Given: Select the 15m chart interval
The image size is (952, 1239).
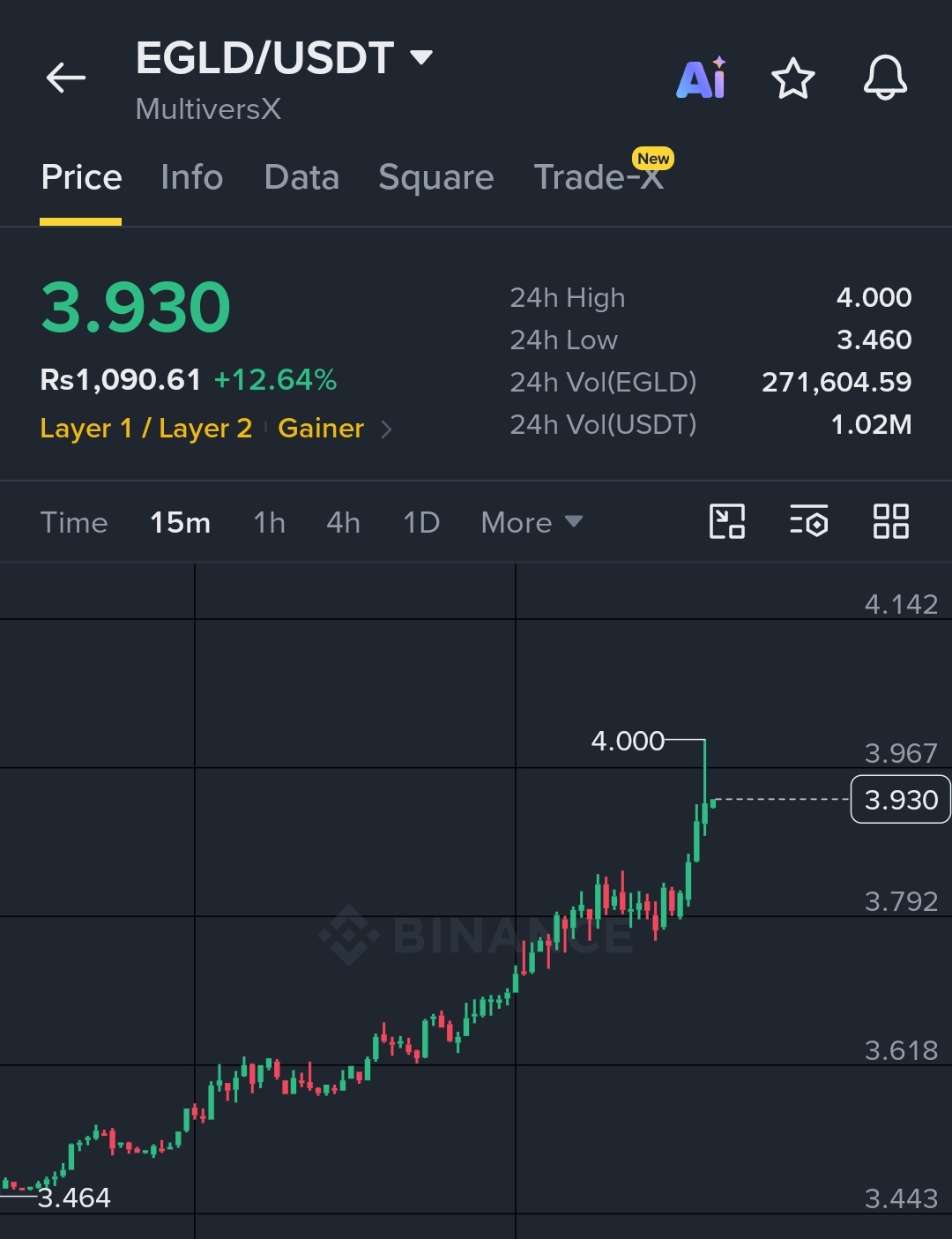Looking at the screenshot, I should [180, 522].
